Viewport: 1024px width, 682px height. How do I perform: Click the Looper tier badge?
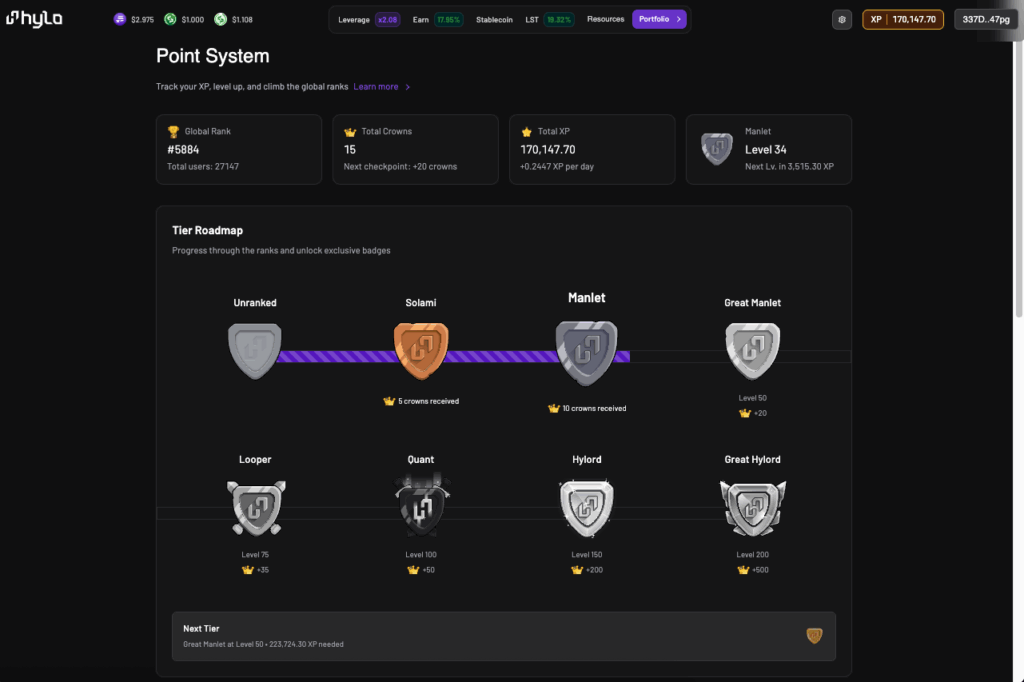click(255, 507)
